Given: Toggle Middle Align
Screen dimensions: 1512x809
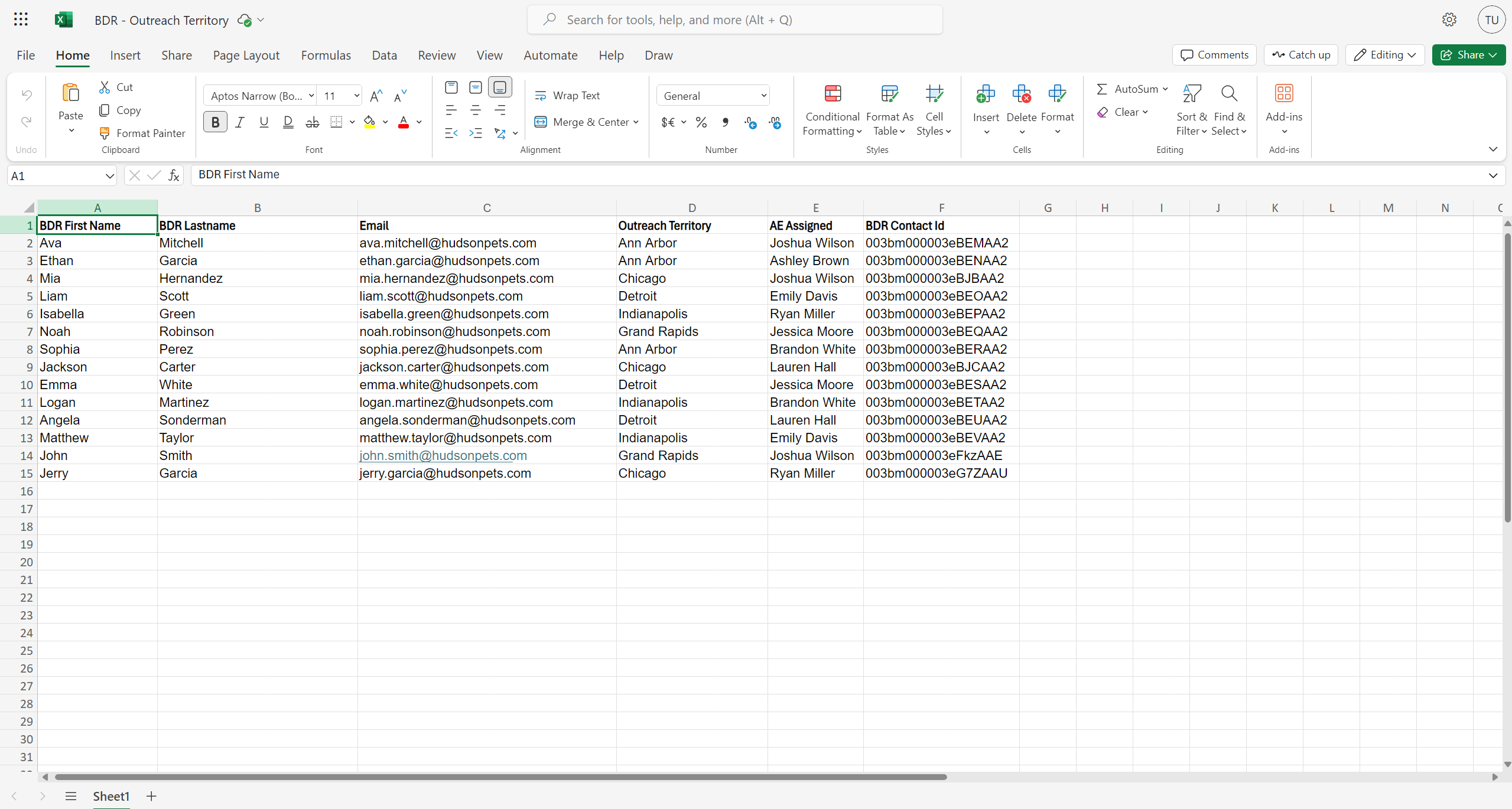Looking at the screenshot, I should [476, 87].
